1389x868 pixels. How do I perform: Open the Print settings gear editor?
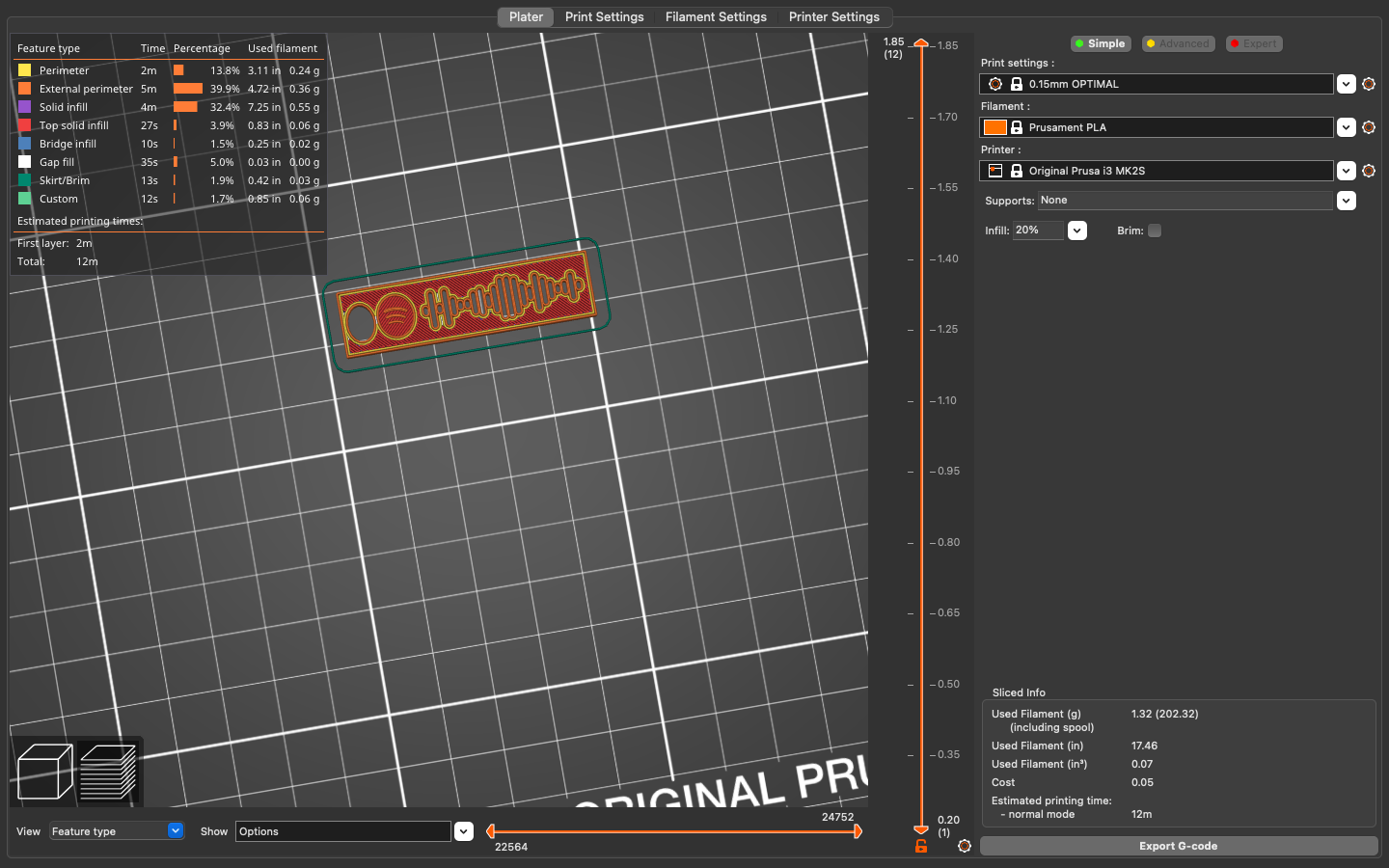[1368, 84]
